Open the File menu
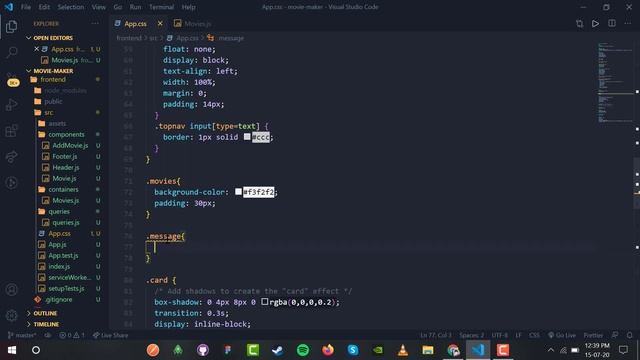Viewport: 640px width, 360px height. tap(26, 7)
